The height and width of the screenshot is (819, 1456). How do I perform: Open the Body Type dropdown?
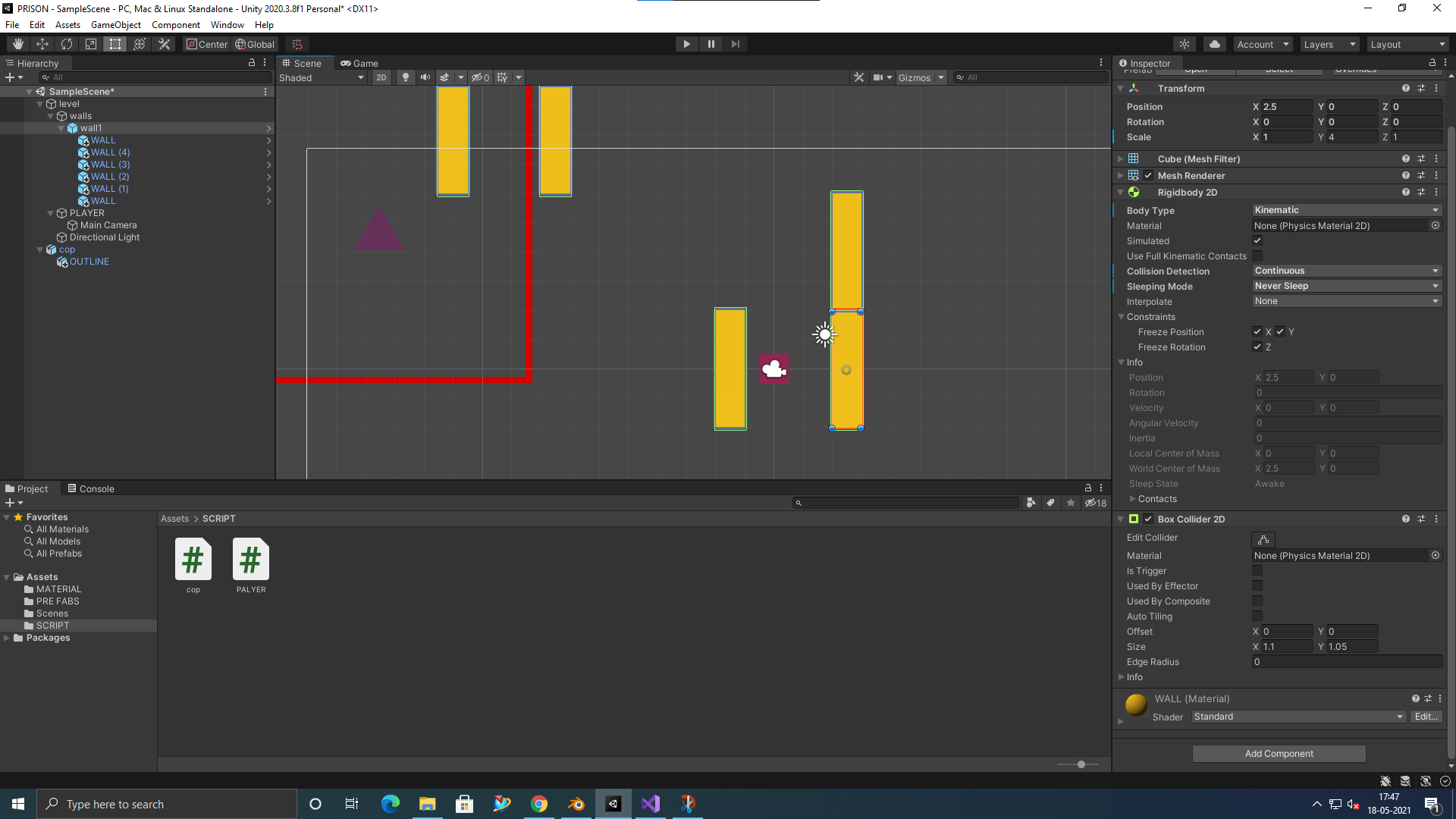[1346, 209]
